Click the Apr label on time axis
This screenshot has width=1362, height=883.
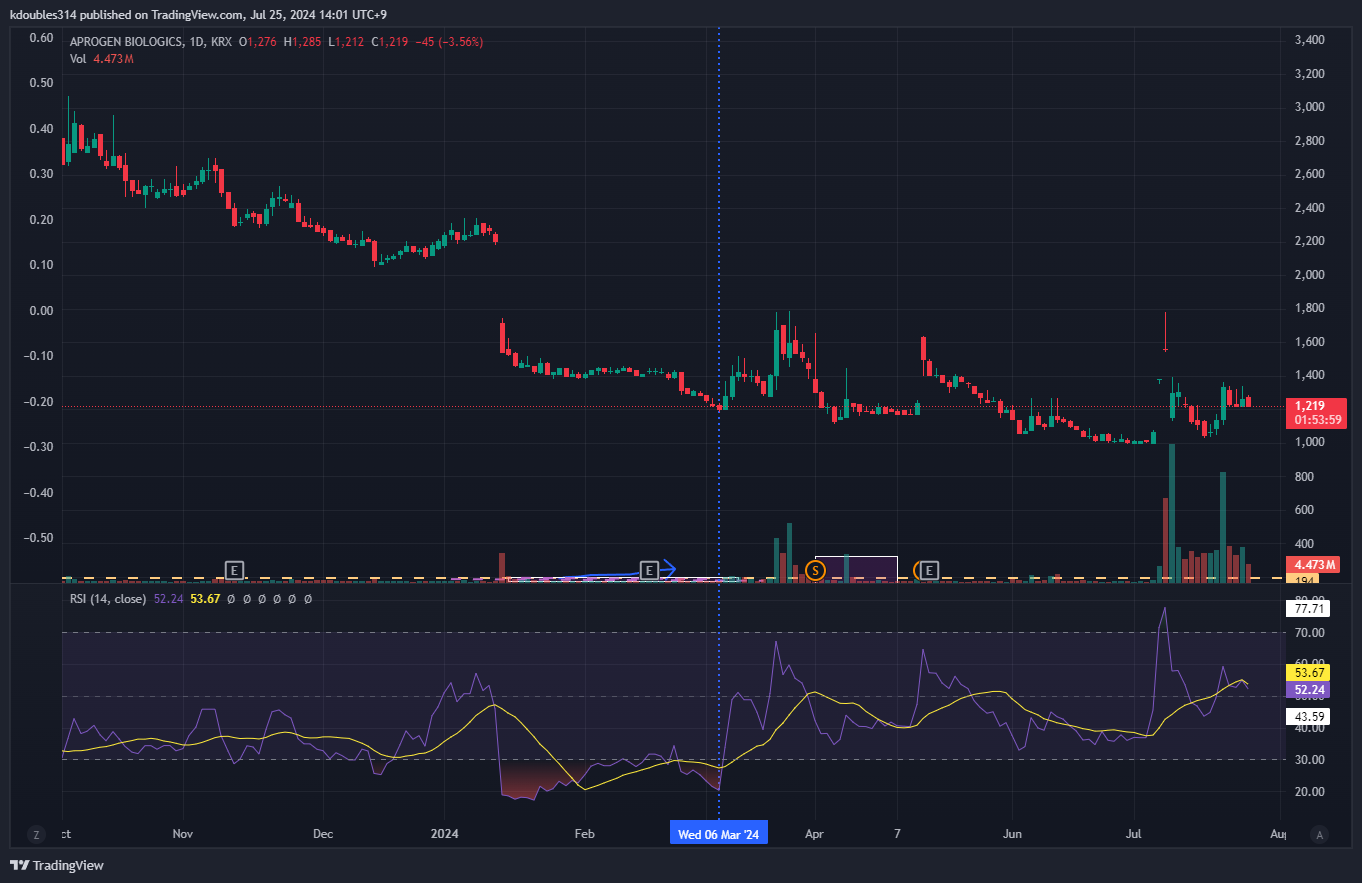(x=814, y=833)
